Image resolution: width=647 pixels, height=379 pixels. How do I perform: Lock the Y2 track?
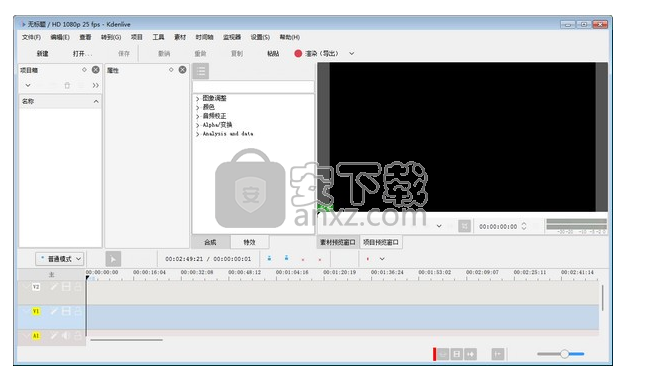(78, 287)
